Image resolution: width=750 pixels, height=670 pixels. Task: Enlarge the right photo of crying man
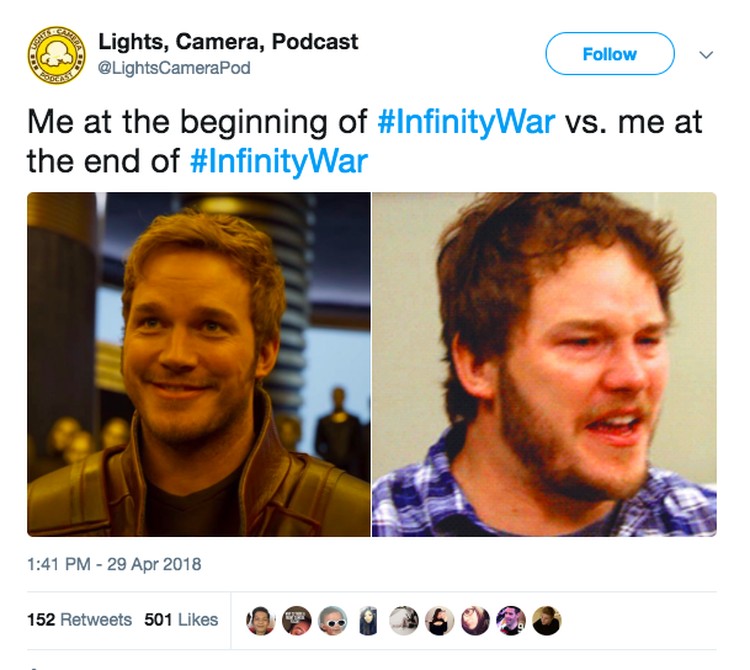[544, 364]
